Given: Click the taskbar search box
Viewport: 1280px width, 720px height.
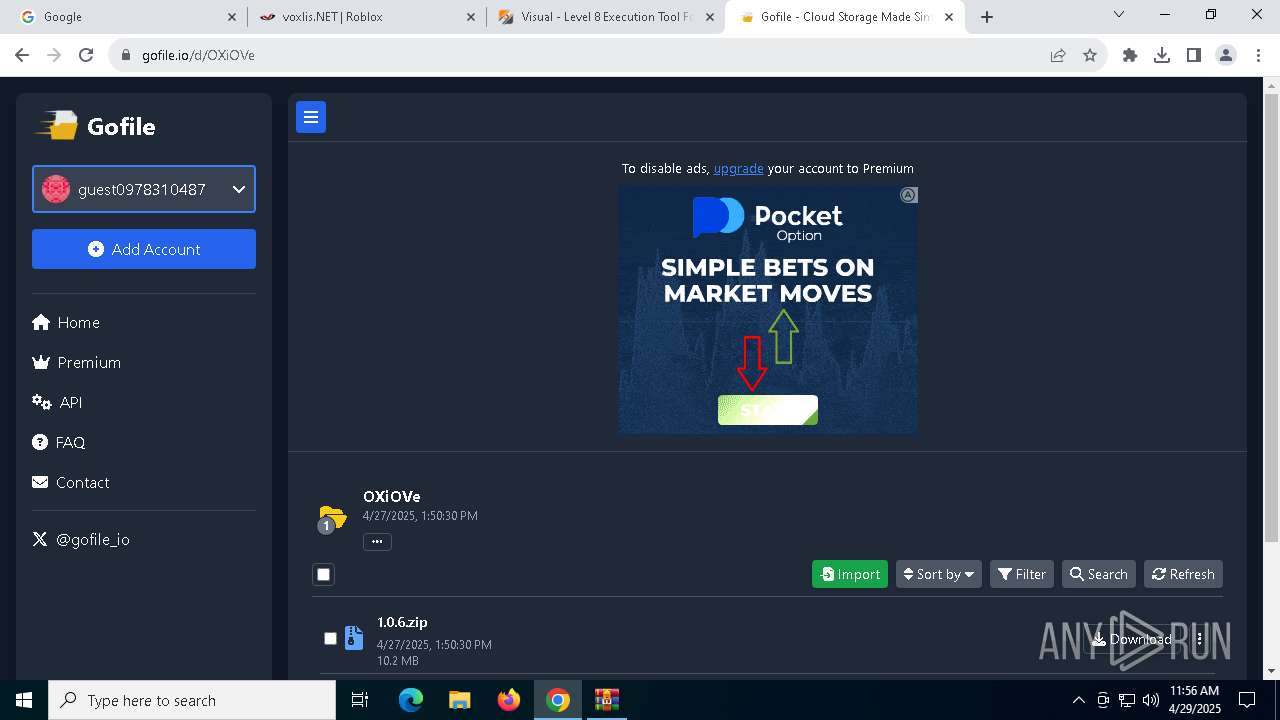Looking at the screenshot, I should [192, 700].
